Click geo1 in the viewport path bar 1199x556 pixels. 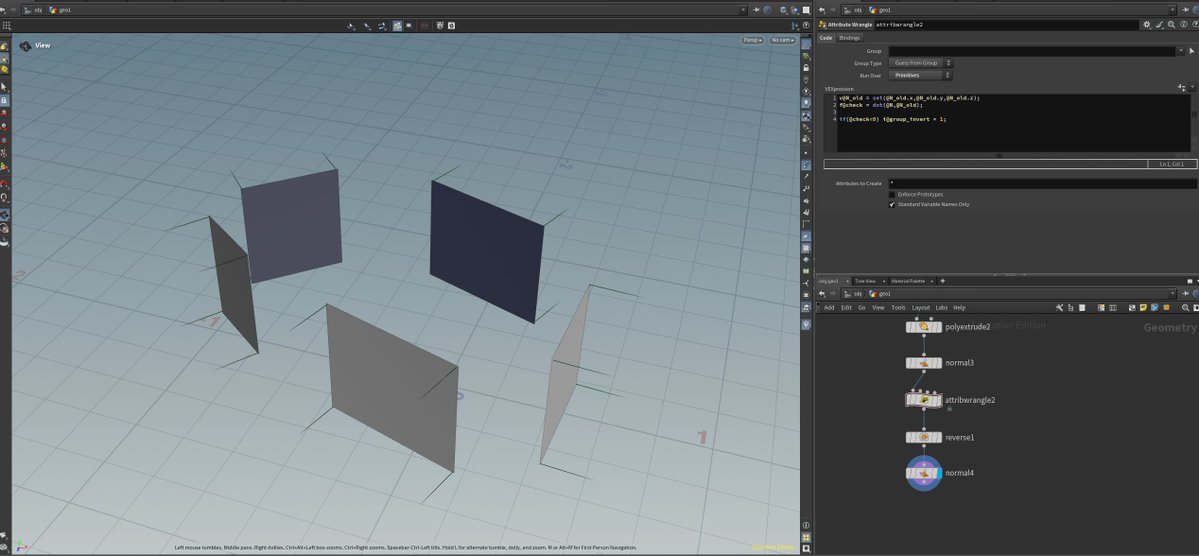[x=64, y=10]
